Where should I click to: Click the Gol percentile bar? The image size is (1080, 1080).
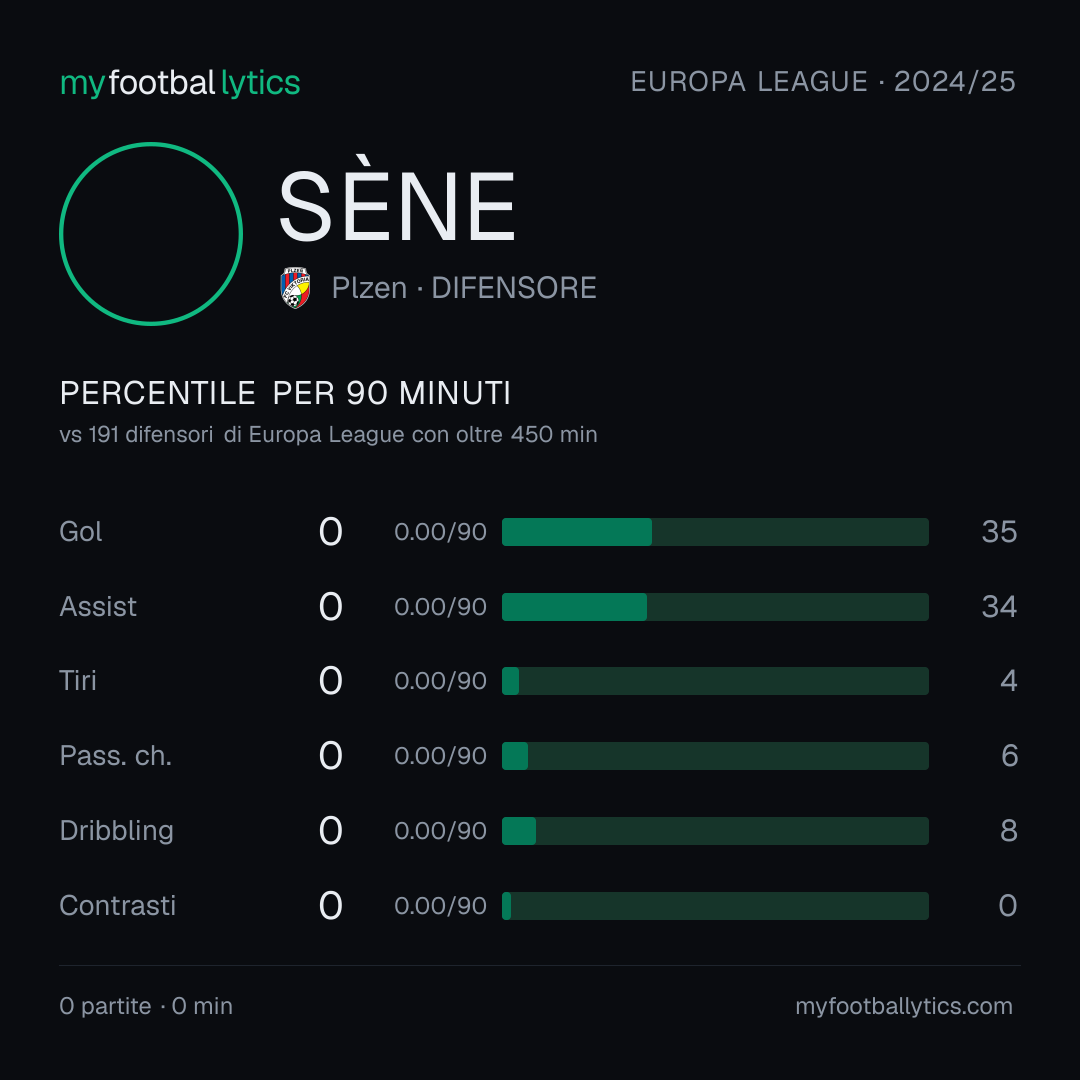(715, 532)
